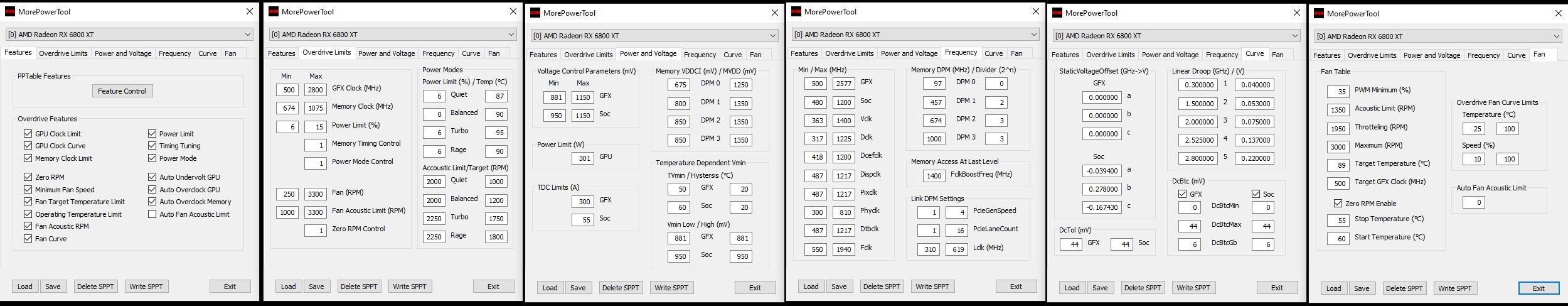Click Fclk max field showing 1940
Screen dimensions: 1568x306
[x=844, y=249]
